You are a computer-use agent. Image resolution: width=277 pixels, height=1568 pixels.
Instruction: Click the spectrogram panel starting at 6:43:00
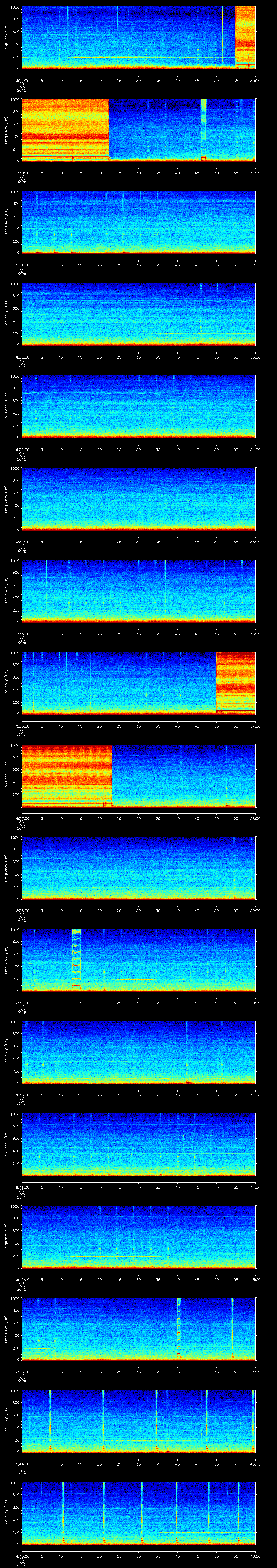pyautogui.click(x=138, y=1328)
